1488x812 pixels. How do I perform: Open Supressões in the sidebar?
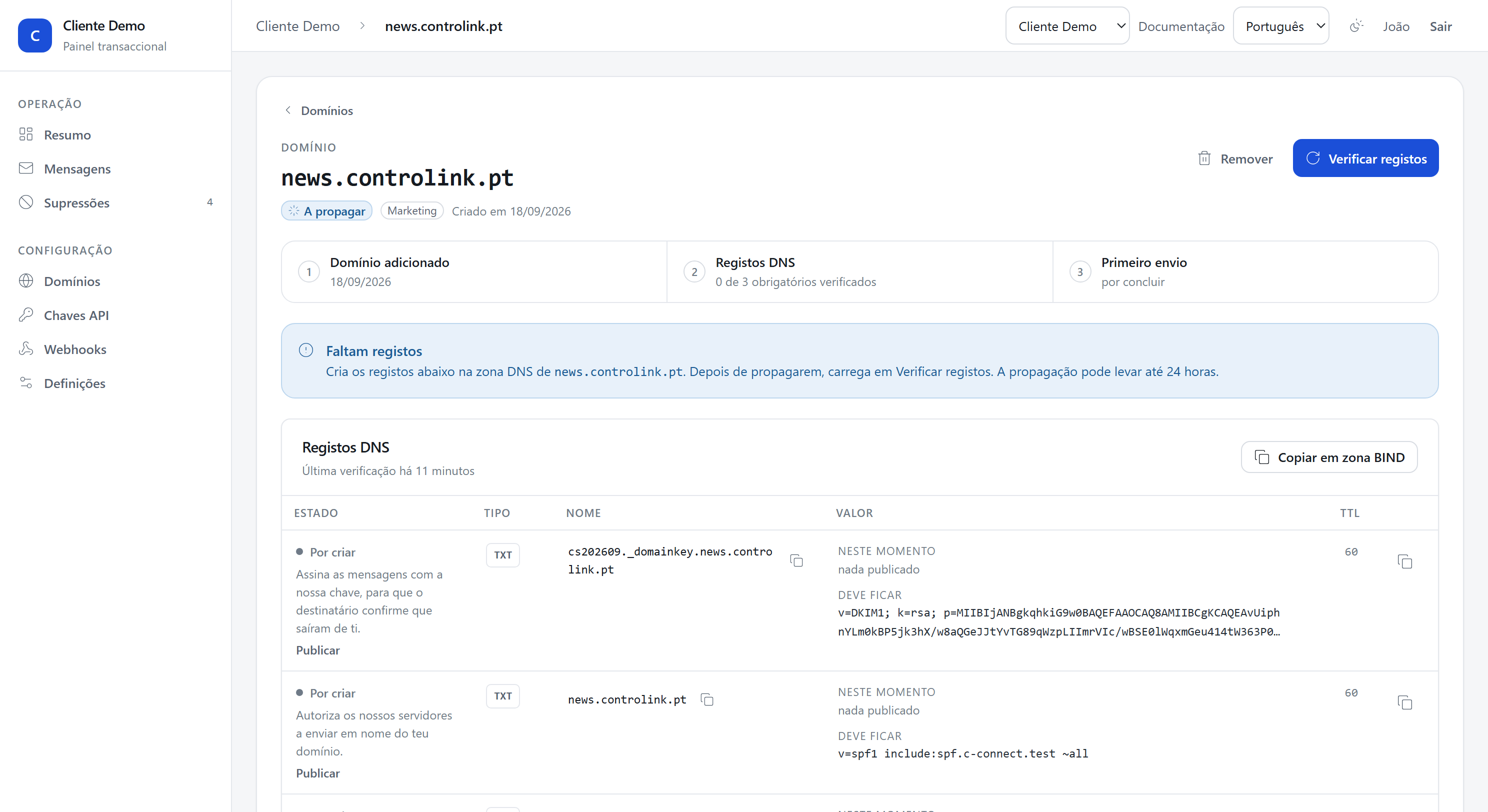tap(115, 202)
